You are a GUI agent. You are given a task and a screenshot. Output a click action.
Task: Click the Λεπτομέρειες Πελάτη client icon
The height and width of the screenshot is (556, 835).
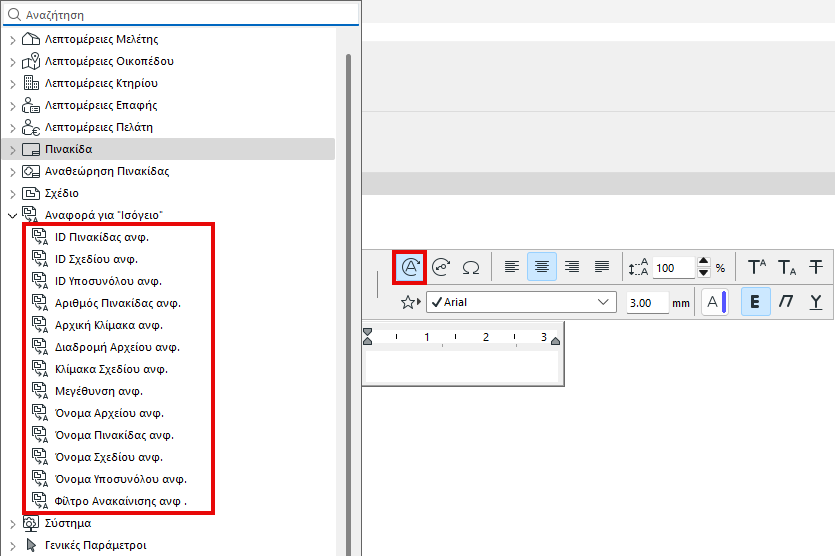coord(31,127)
